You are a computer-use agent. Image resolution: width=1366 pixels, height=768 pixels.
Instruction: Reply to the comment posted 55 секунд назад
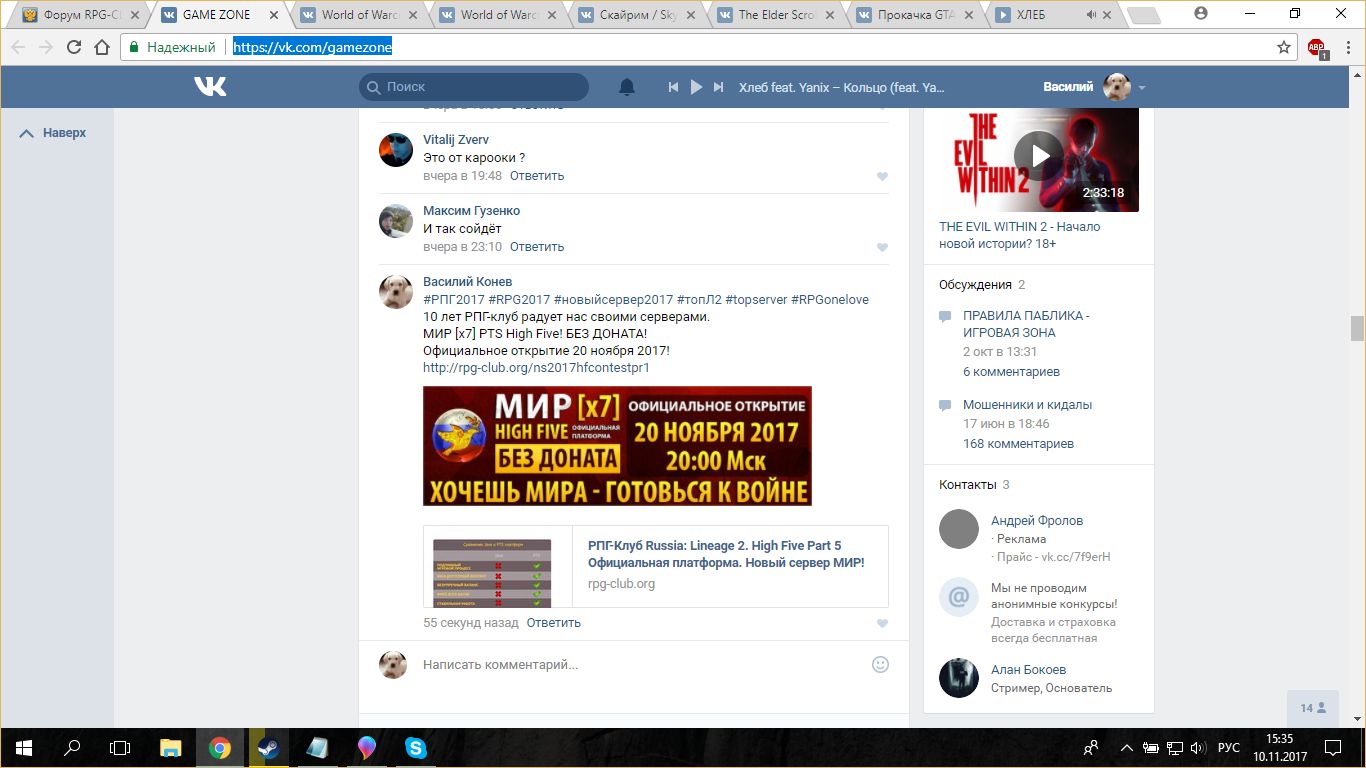[x=553, y=623]
